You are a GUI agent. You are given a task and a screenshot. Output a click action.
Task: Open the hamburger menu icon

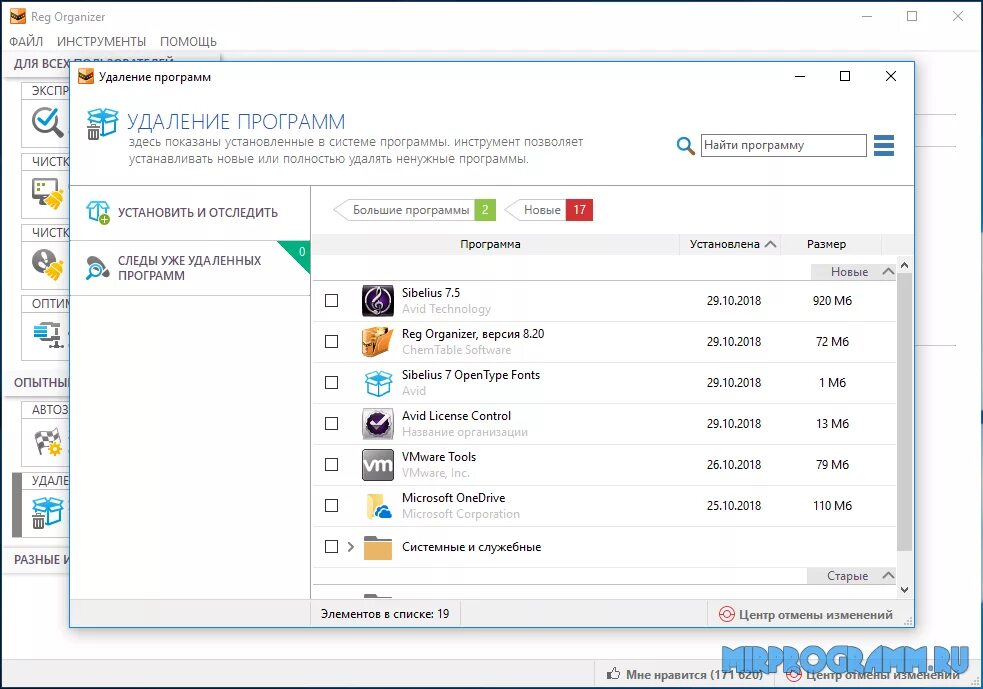tap(884, 145)
